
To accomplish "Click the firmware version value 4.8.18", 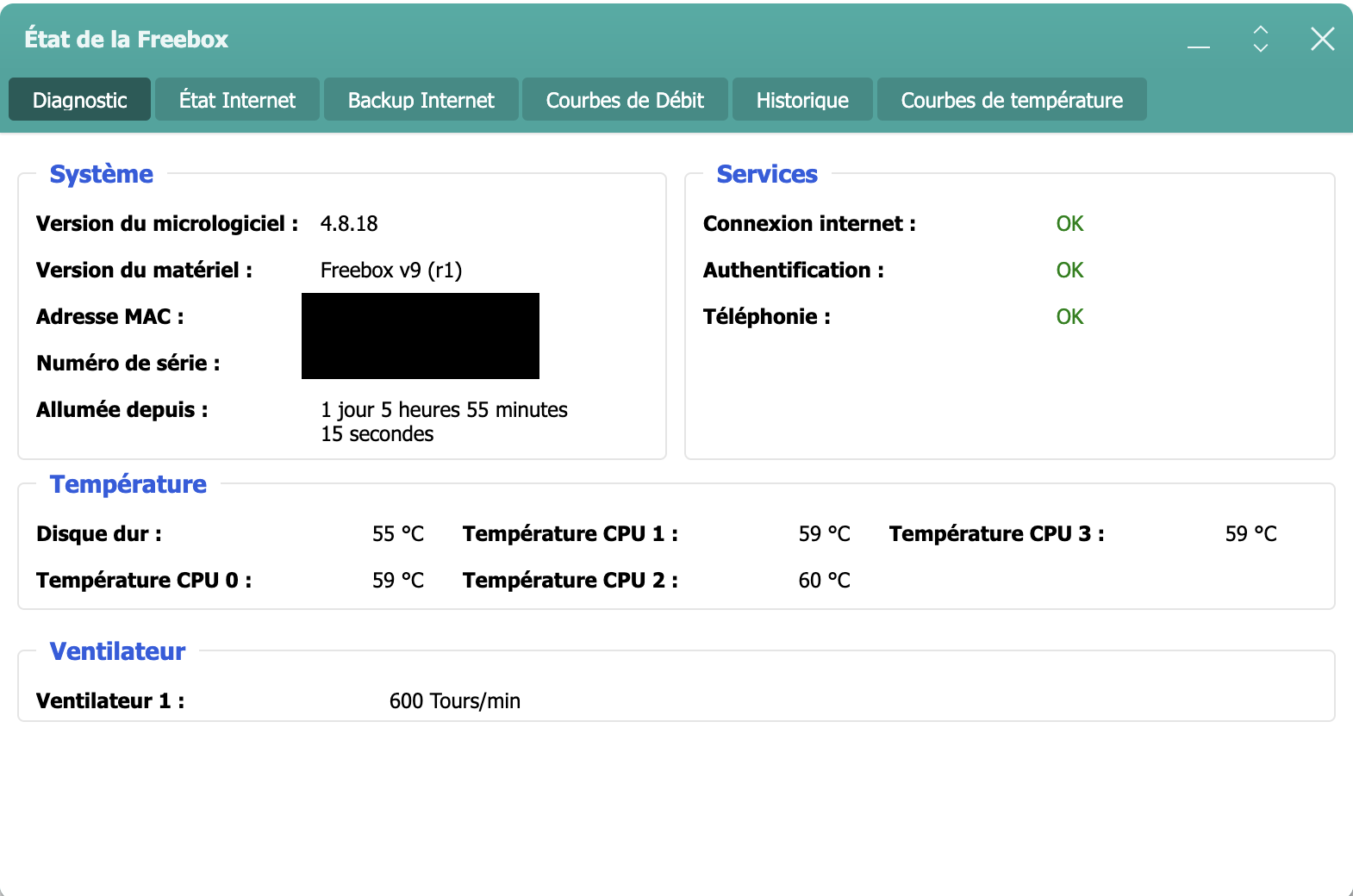I will 349,224.
